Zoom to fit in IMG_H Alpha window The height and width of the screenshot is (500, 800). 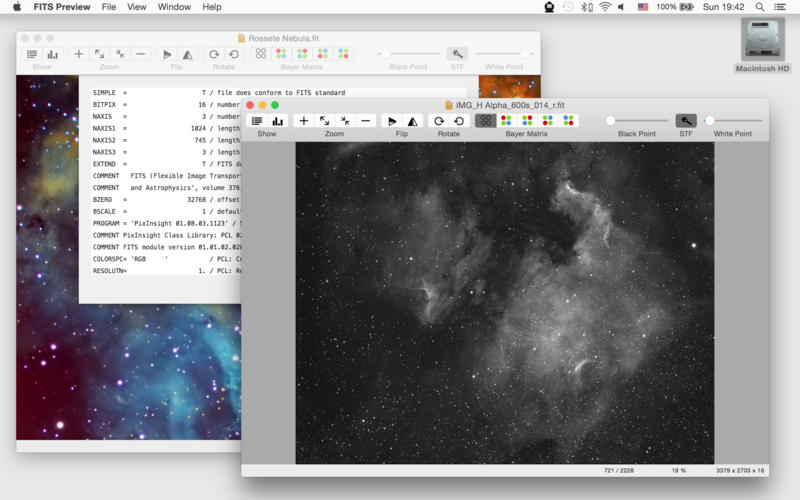click(324, 121)
